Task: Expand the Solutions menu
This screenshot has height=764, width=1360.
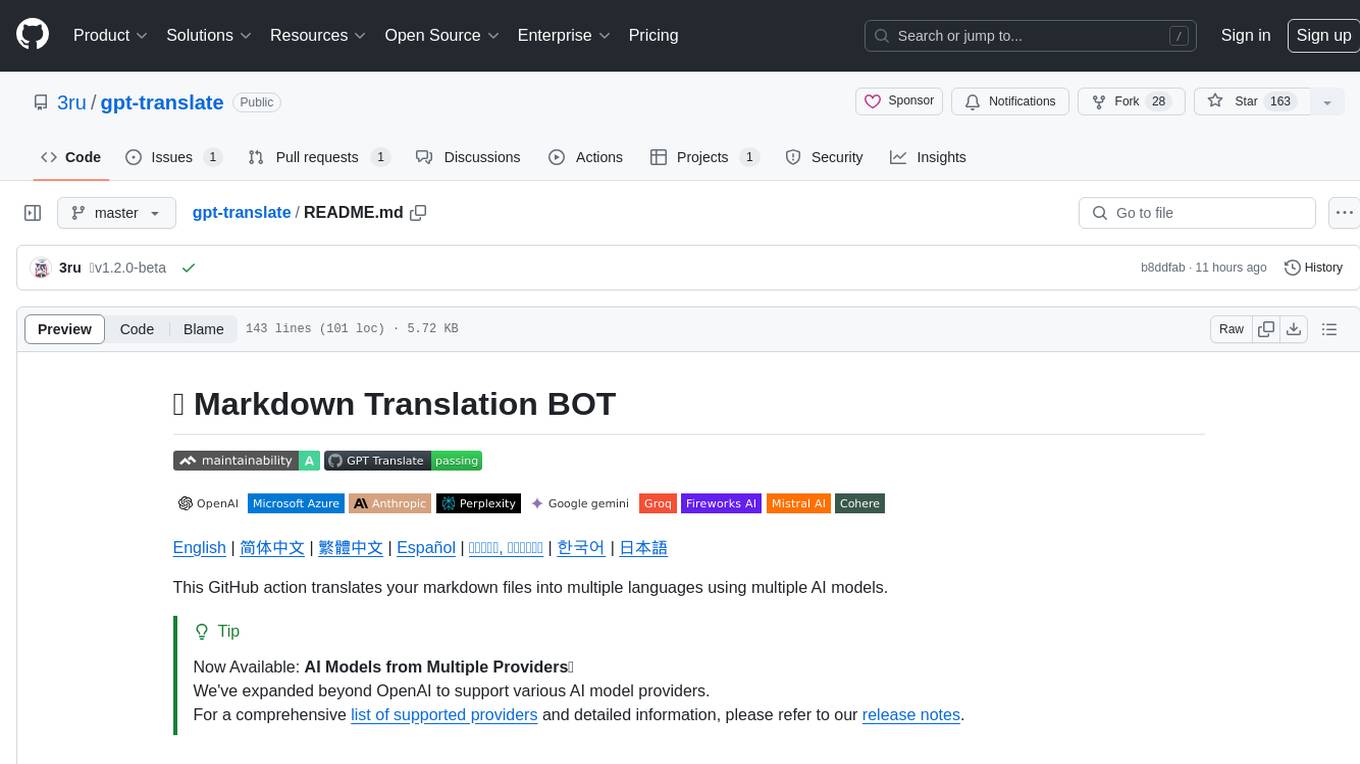Action: [209, 35]
